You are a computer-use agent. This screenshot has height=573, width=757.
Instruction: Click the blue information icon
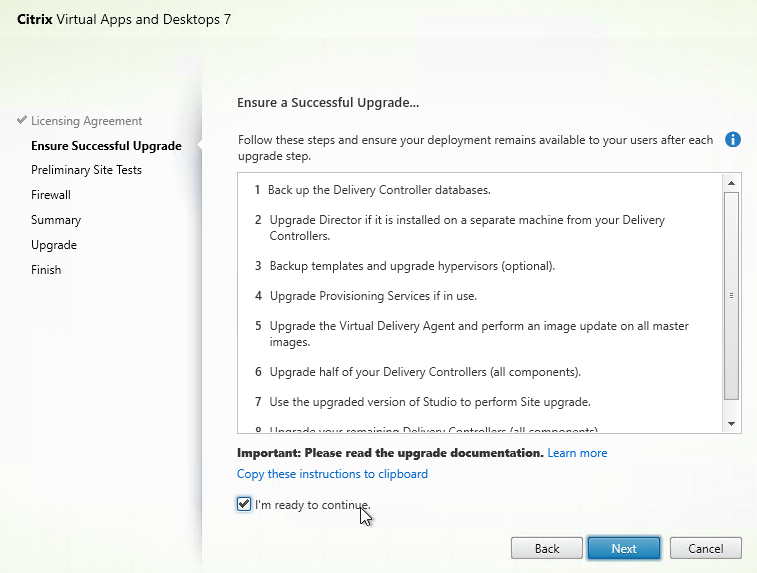(x=732, y=140)
